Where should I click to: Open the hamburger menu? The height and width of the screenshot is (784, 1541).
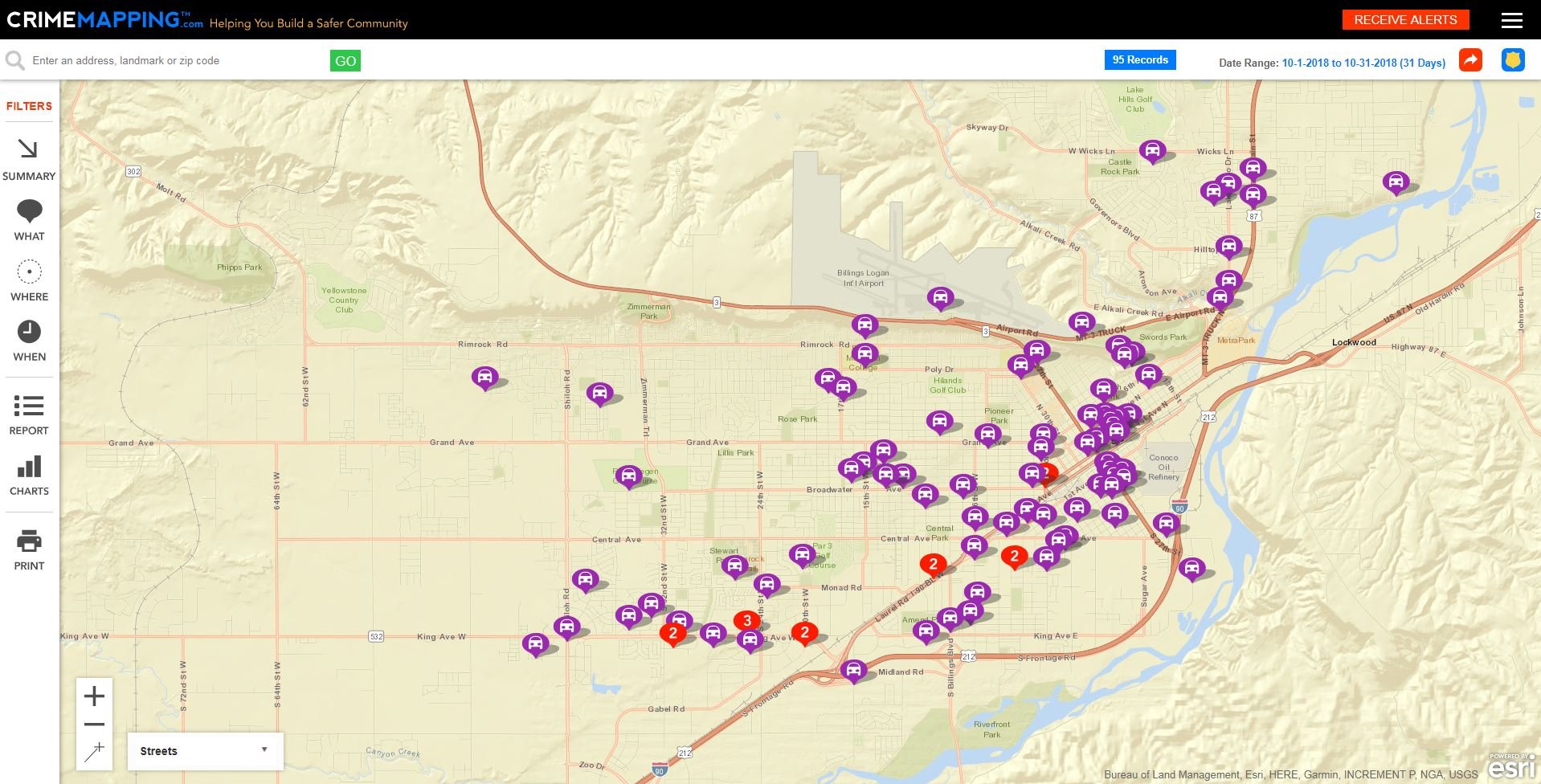(1512, 20)
